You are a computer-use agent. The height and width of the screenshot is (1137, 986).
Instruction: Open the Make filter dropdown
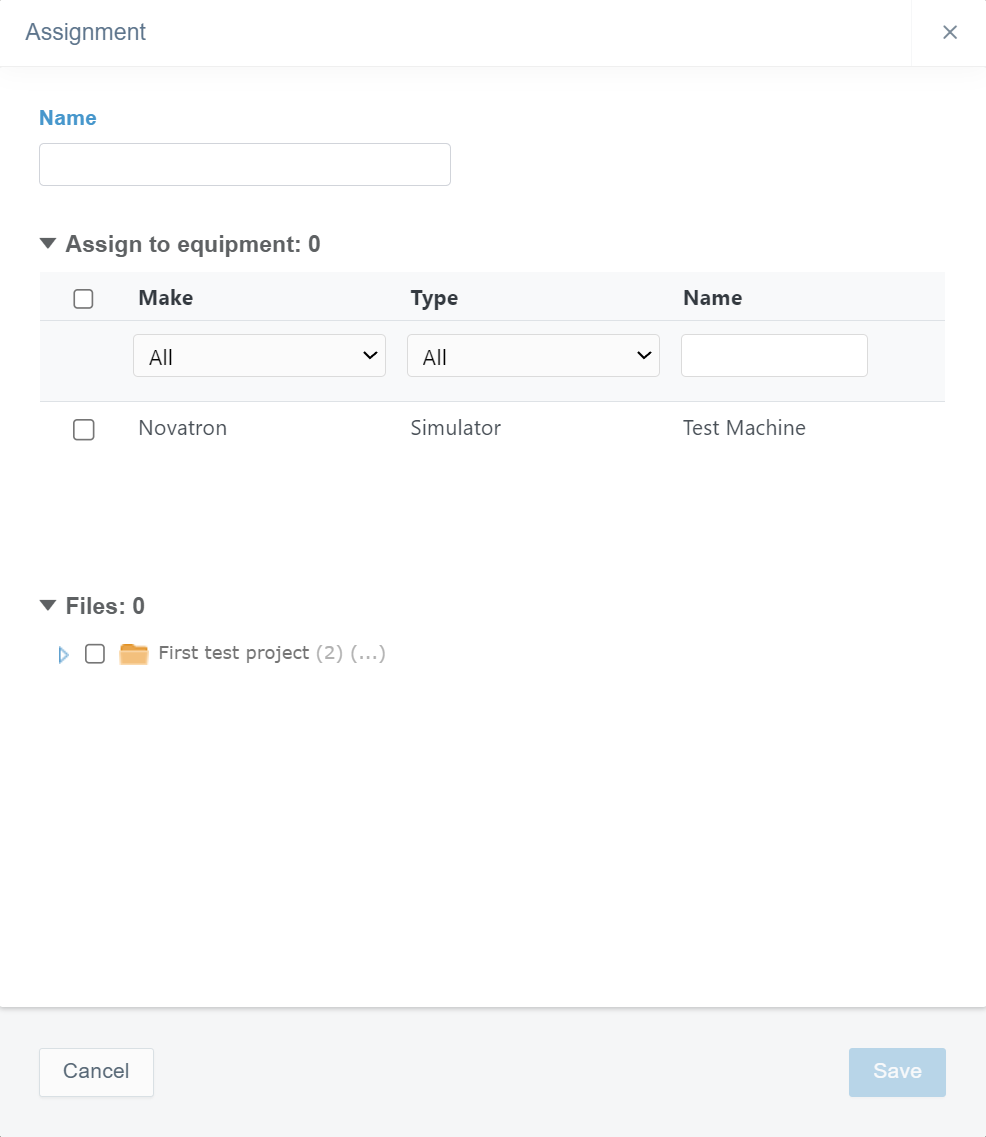(259, 356)
